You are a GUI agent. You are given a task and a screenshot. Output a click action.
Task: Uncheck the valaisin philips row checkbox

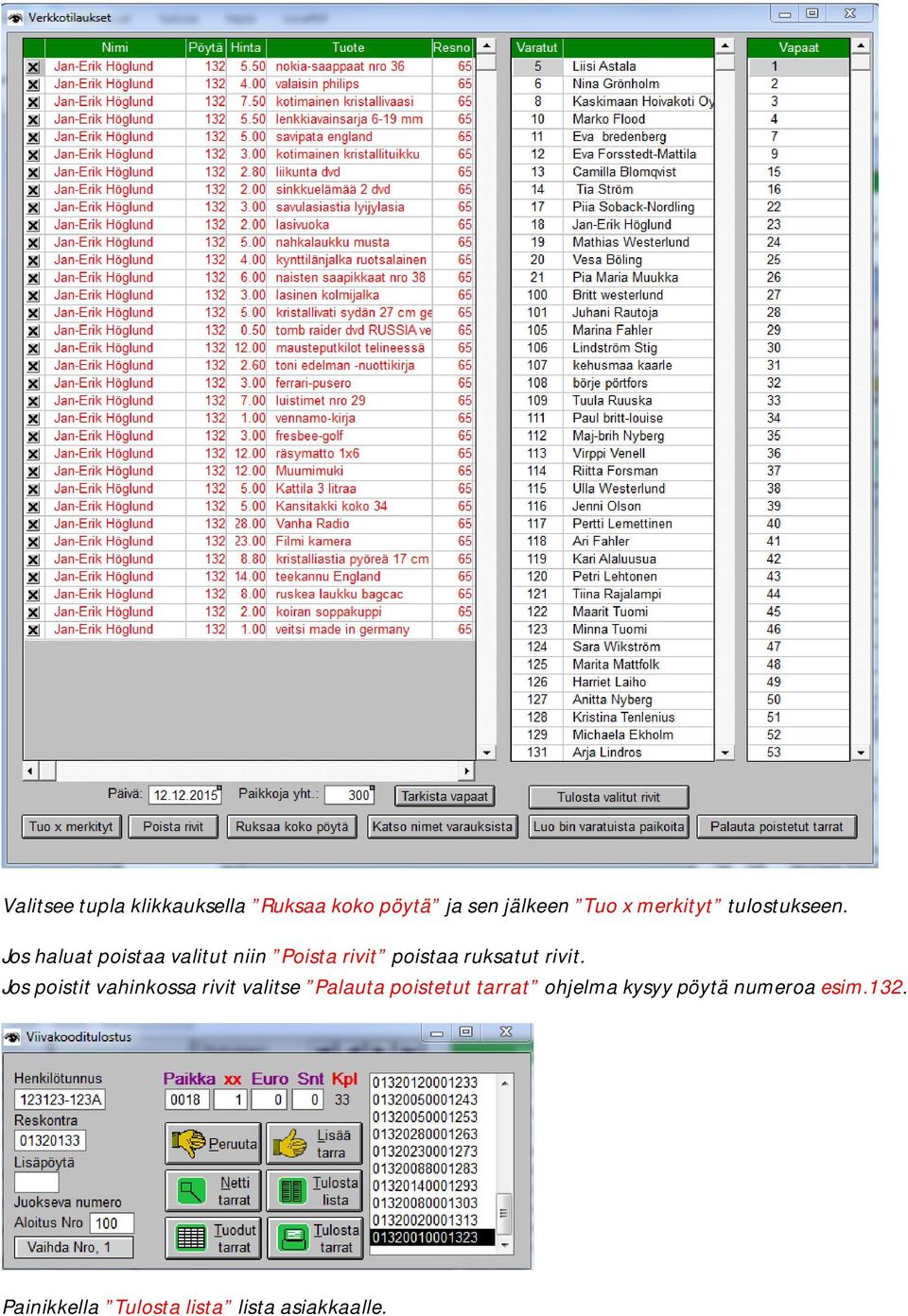[x=33, y=84]
